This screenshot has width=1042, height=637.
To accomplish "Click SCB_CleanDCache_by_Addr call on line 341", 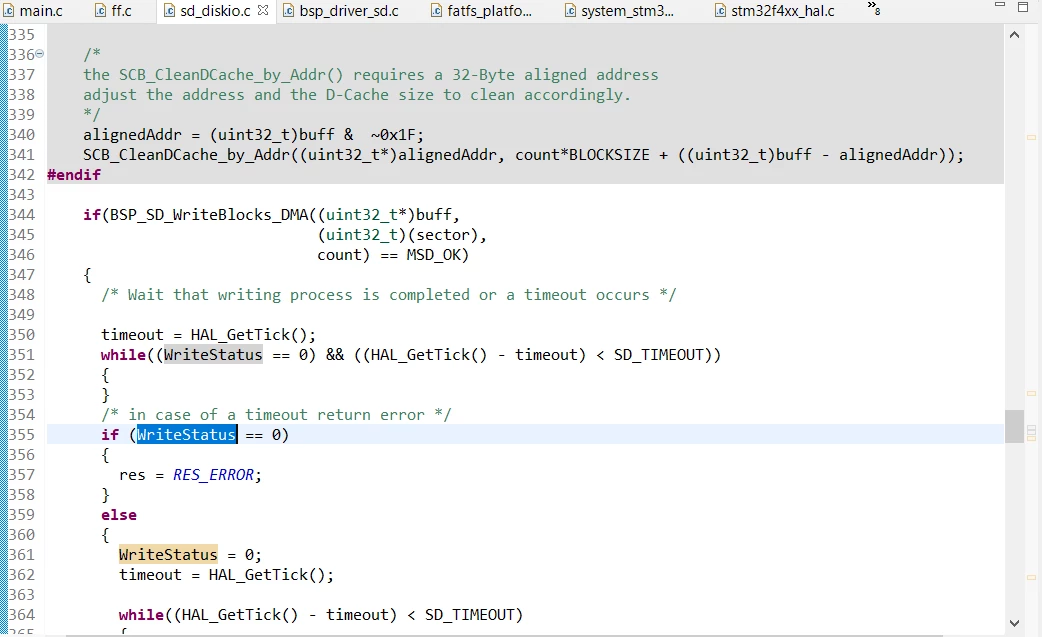I will point(186,155).
